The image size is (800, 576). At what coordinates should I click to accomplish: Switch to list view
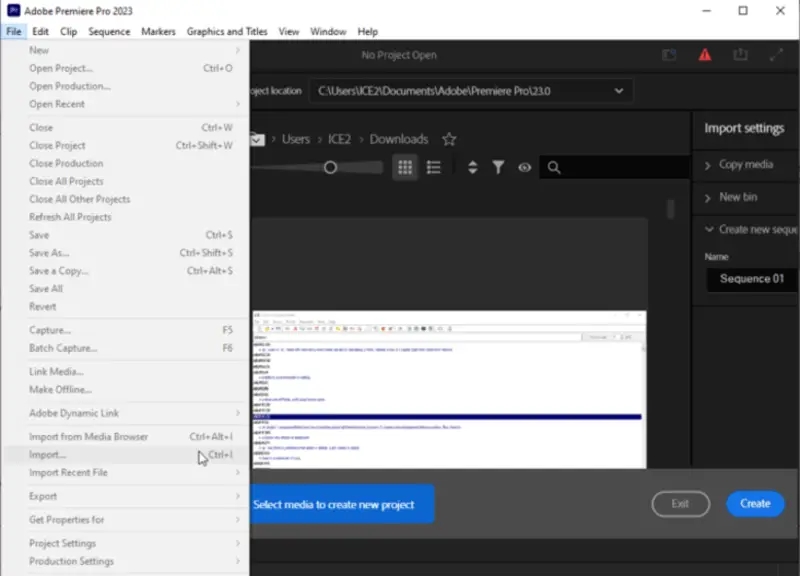pos(434,167)
